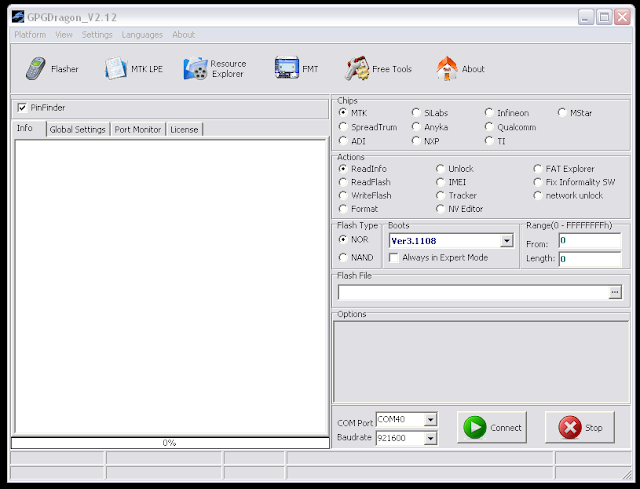This screenshot has width=640, height=489.
Task: Open the About menu
Action: [183, 35]
